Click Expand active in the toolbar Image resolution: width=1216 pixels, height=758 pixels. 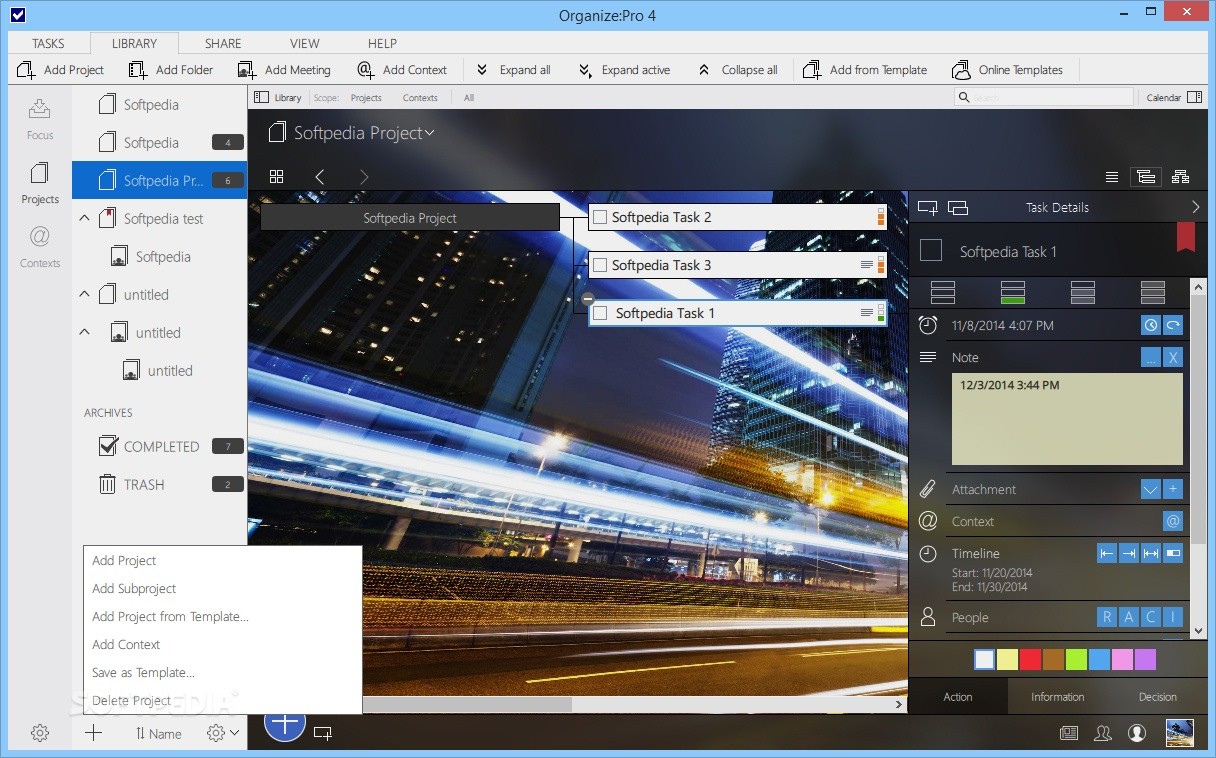pos(624,70)
